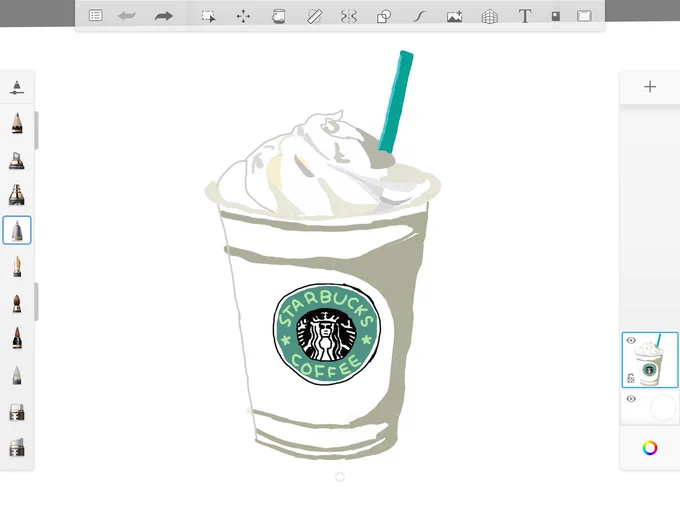The height and width of the screenshot is (510, 680).
Task: Add a new layer with plus button
Action: [650, 87]
